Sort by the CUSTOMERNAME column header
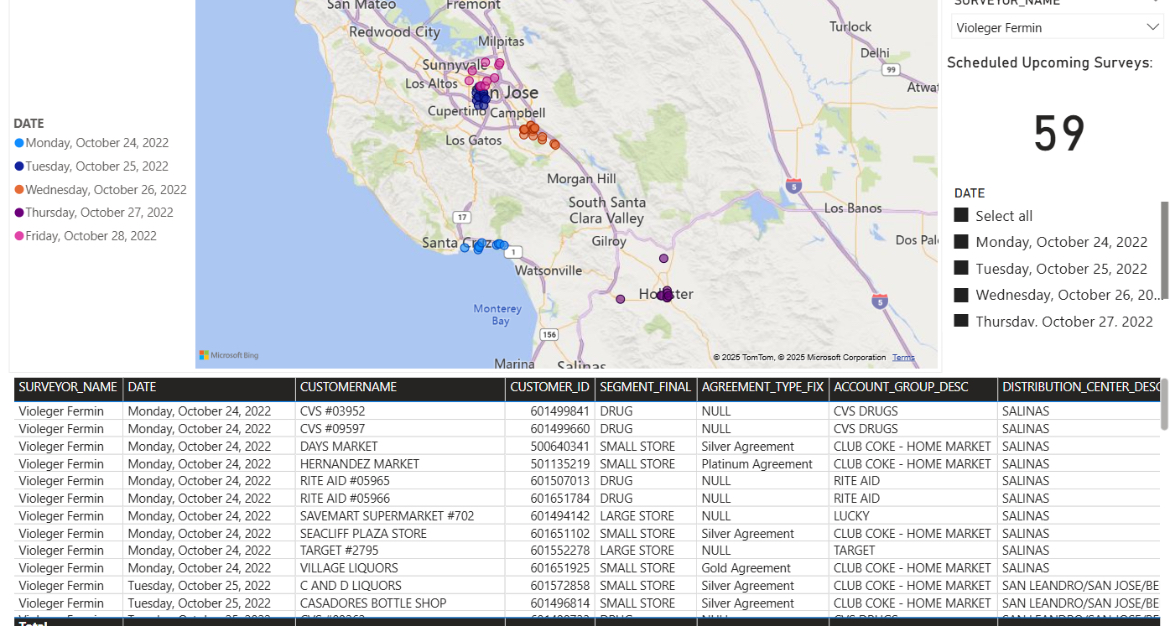 pyautogui.click(x=348, y=387)
